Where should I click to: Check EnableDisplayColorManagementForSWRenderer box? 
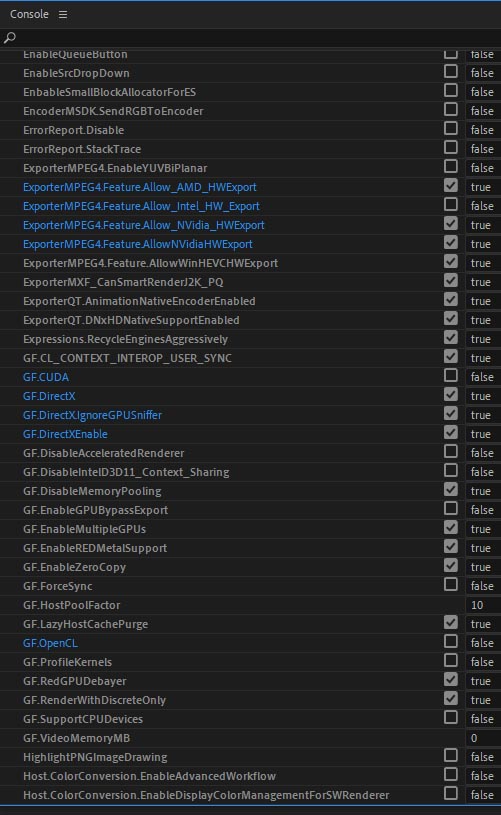(451, 794)
